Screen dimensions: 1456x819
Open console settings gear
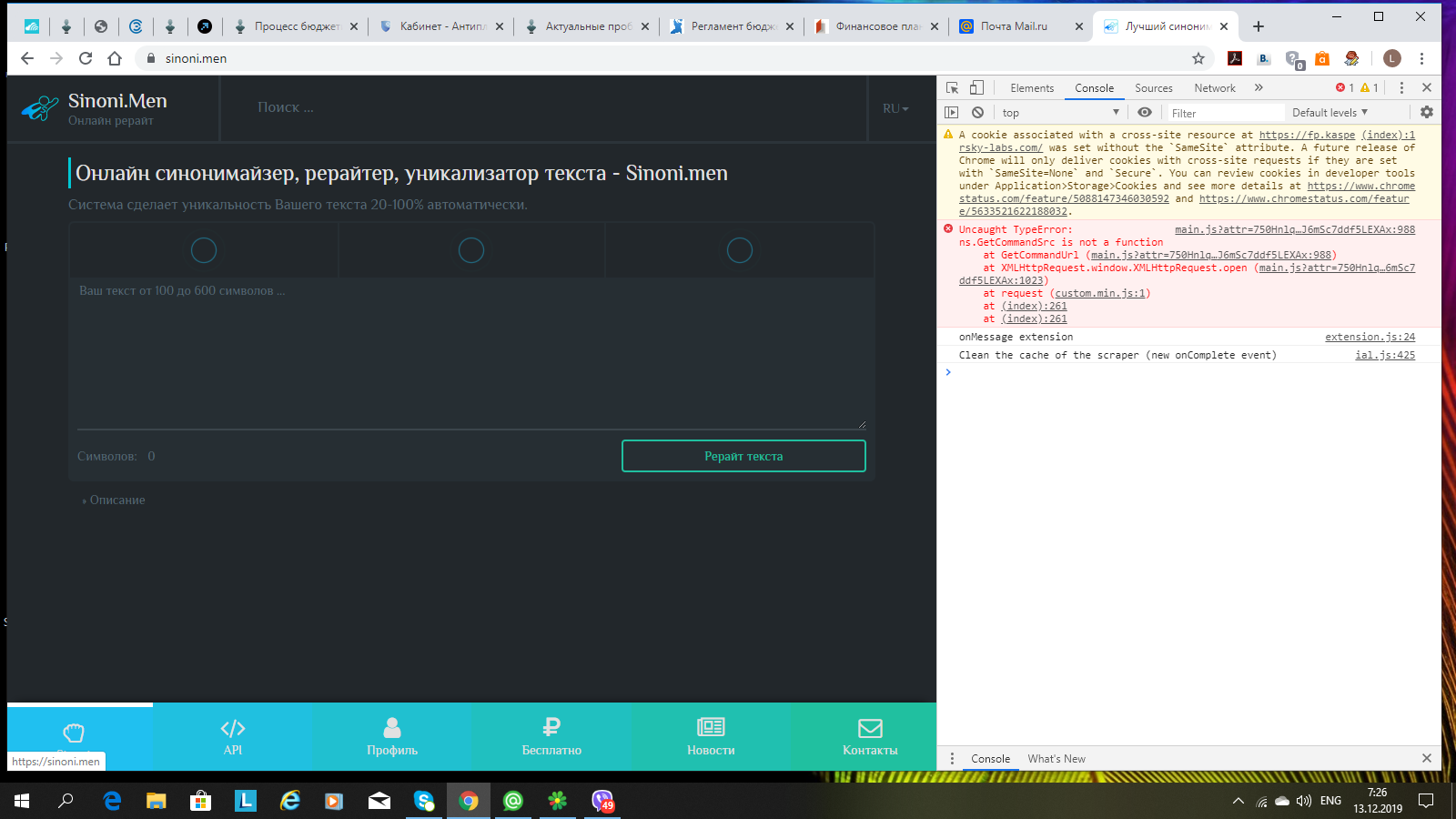pos(1426,112)
